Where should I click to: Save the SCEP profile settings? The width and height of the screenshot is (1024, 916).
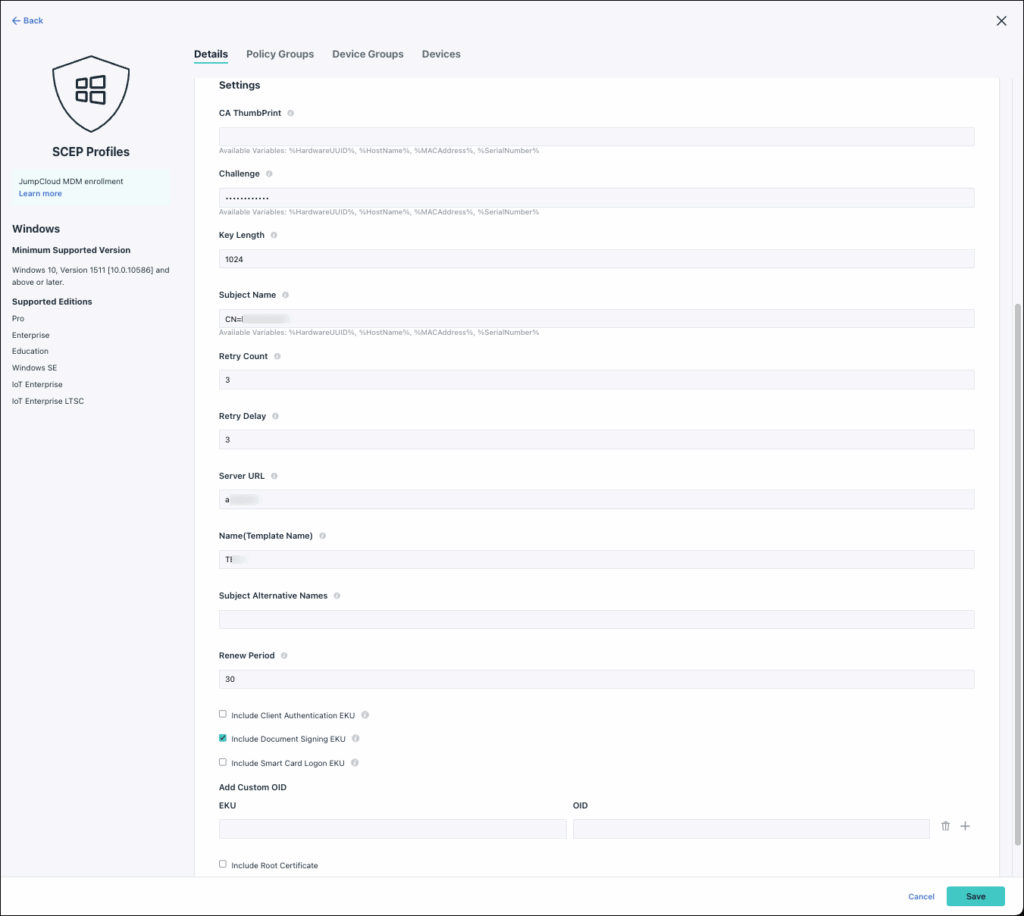[x=975, y=896]
